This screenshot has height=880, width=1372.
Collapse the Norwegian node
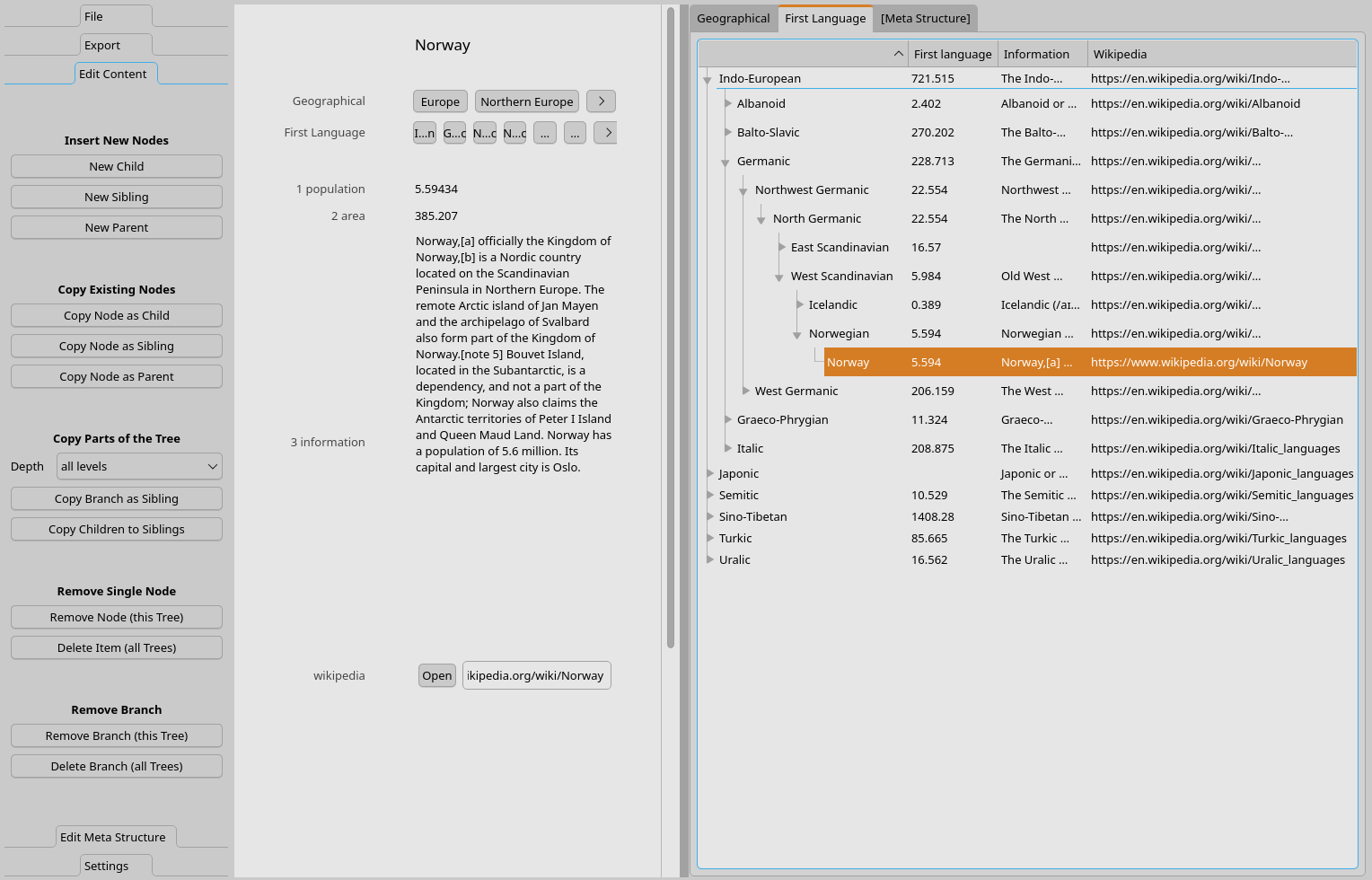coord(796,335)
